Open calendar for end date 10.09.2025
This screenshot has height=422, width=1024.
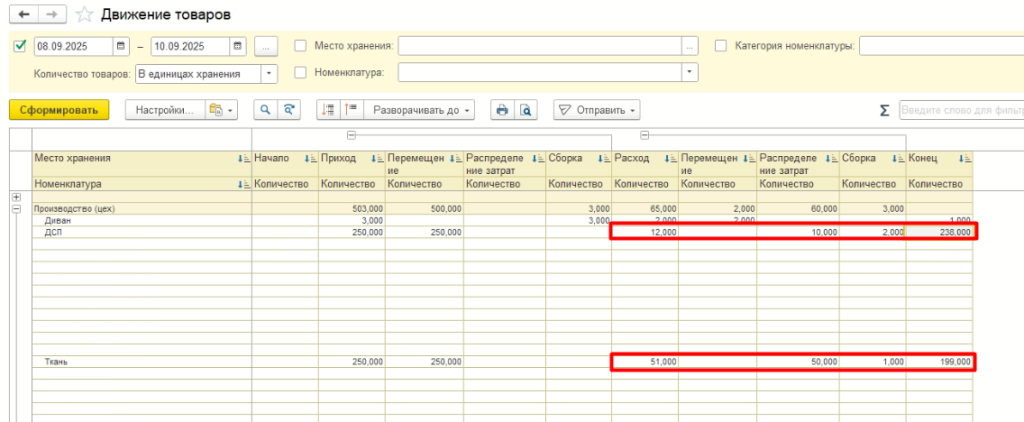click(238, 46)
